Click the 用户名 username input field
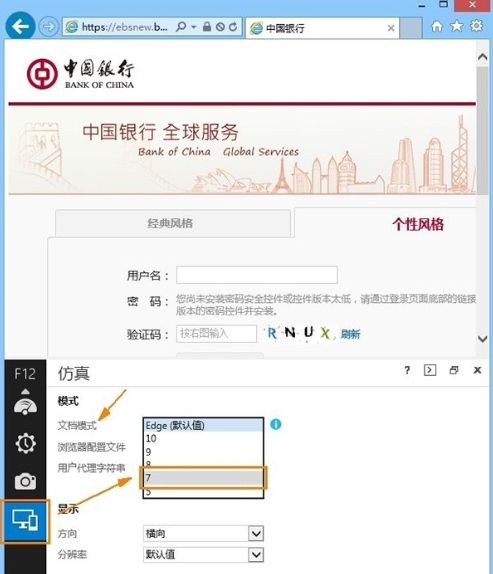Viewport: 493px width, 574px height. pos(257,275)
